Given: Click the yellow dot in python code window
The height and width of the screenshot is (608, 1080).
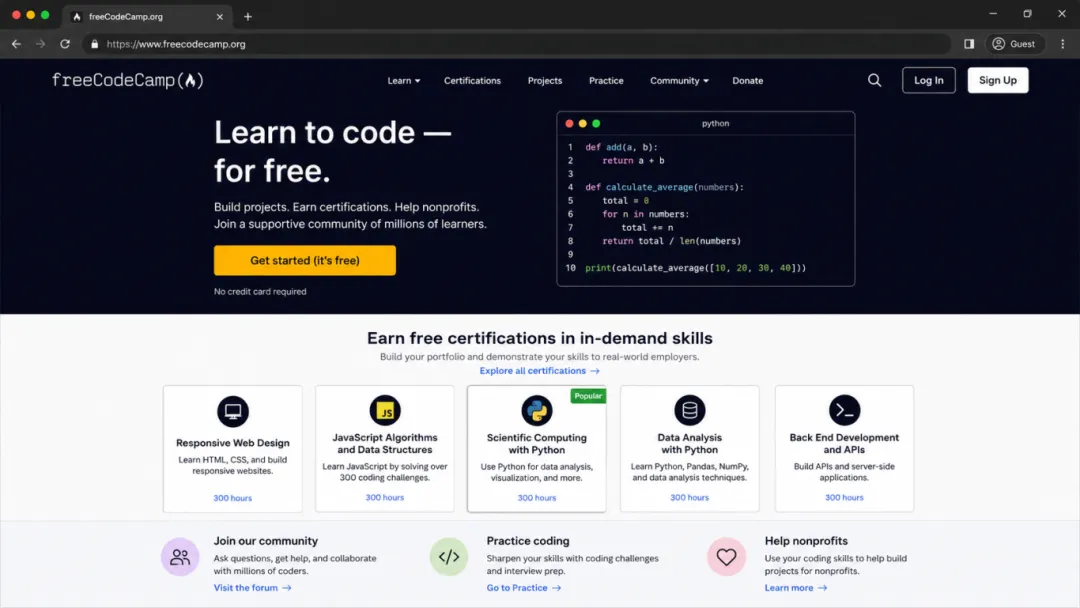Looking at the screenshot, I should click(583, 124).
